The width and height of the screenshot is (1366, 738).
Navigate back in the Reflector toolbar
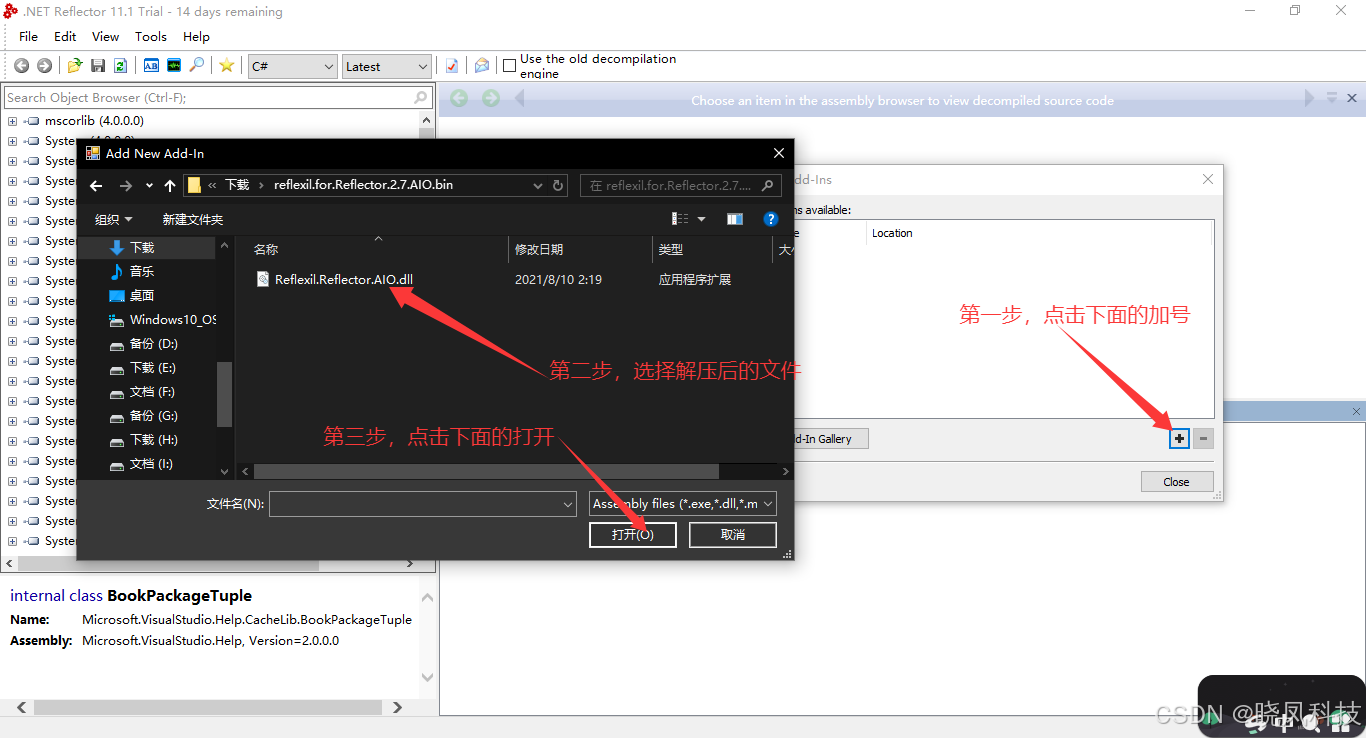click(21, 65)
